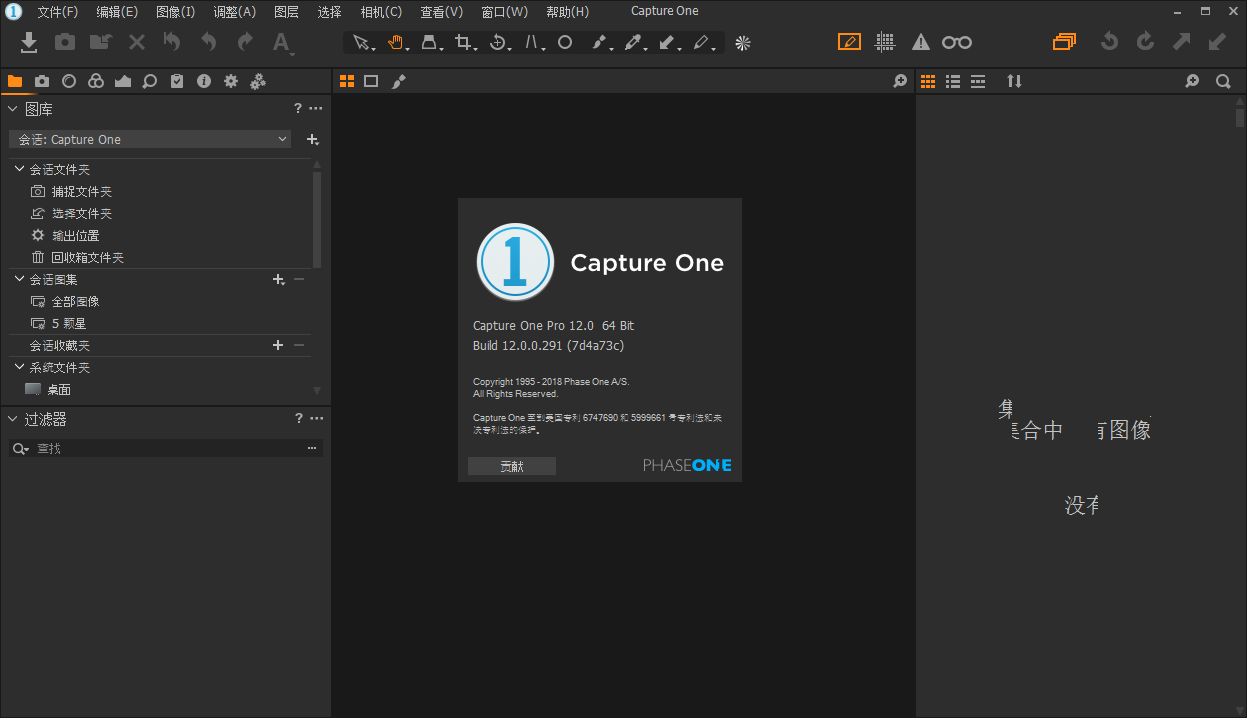The height and width of the screenshot is (718, 1247).
Task: Click the camera Capture icon in the toolbar
Action: (x=65, y=42)
